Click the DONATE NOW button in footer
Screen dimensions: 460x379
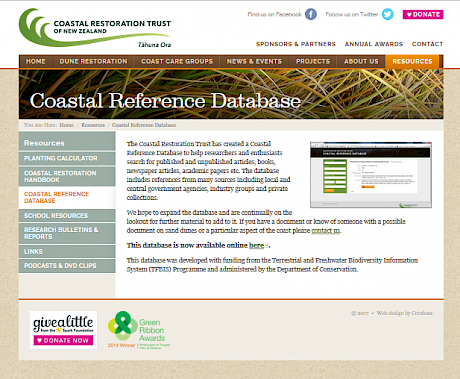point(63,340)
